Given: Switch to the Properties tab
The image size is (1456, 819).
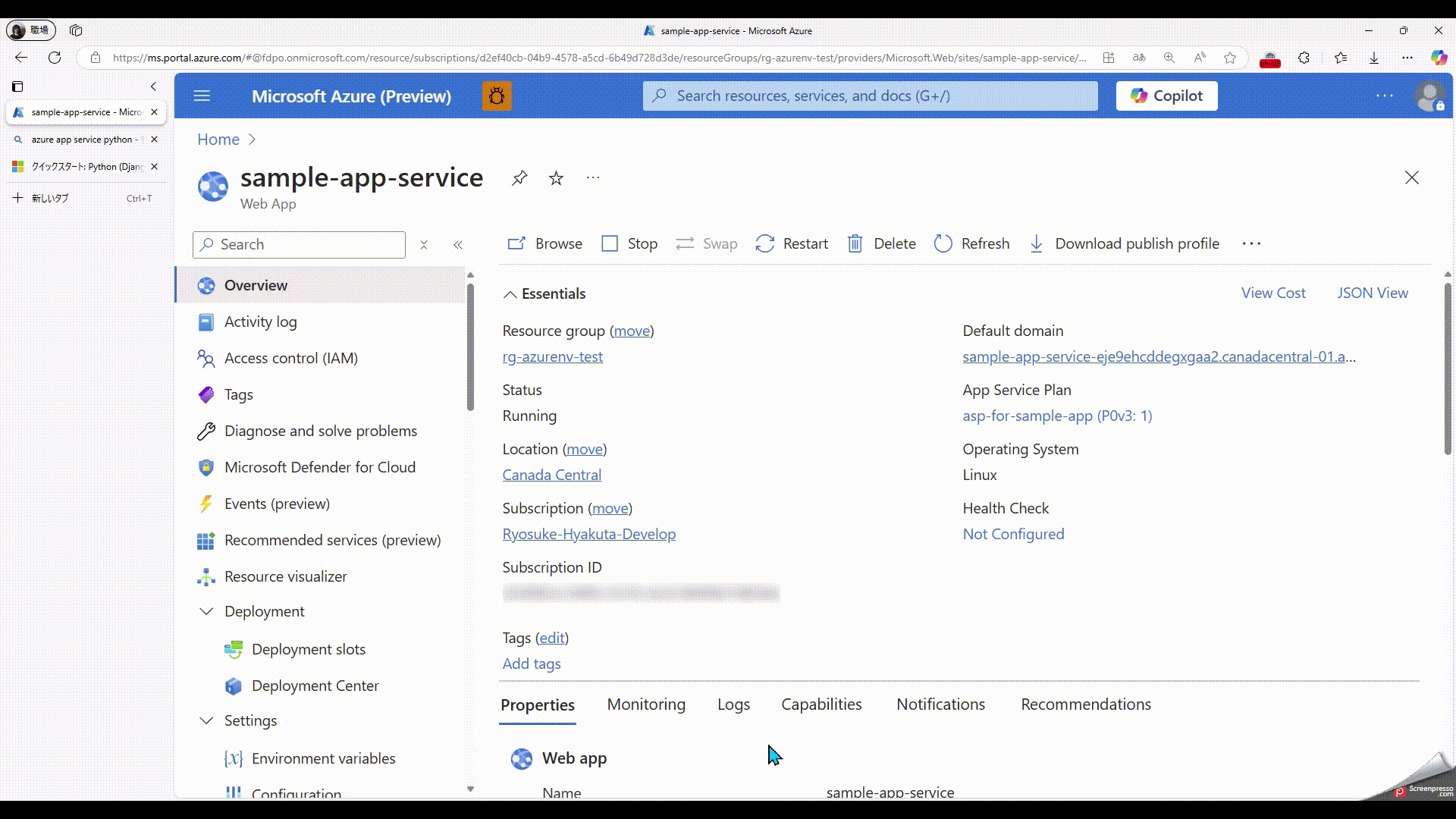Looking at the screenshot, I should coord(538,705).
